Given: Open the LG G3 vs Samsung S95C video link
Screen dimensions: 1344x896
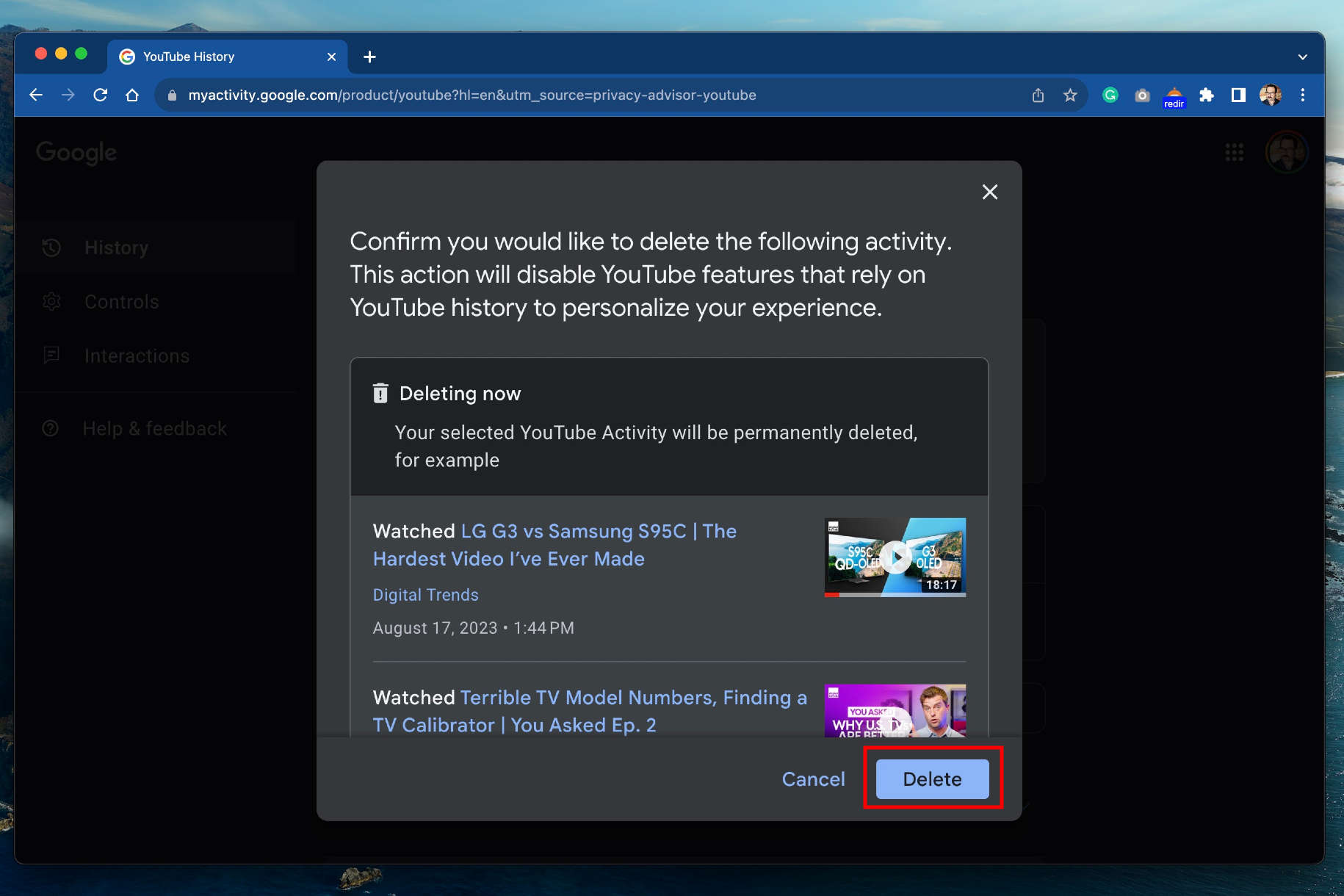Looking at the screenshot, I should tap(554, 544).
